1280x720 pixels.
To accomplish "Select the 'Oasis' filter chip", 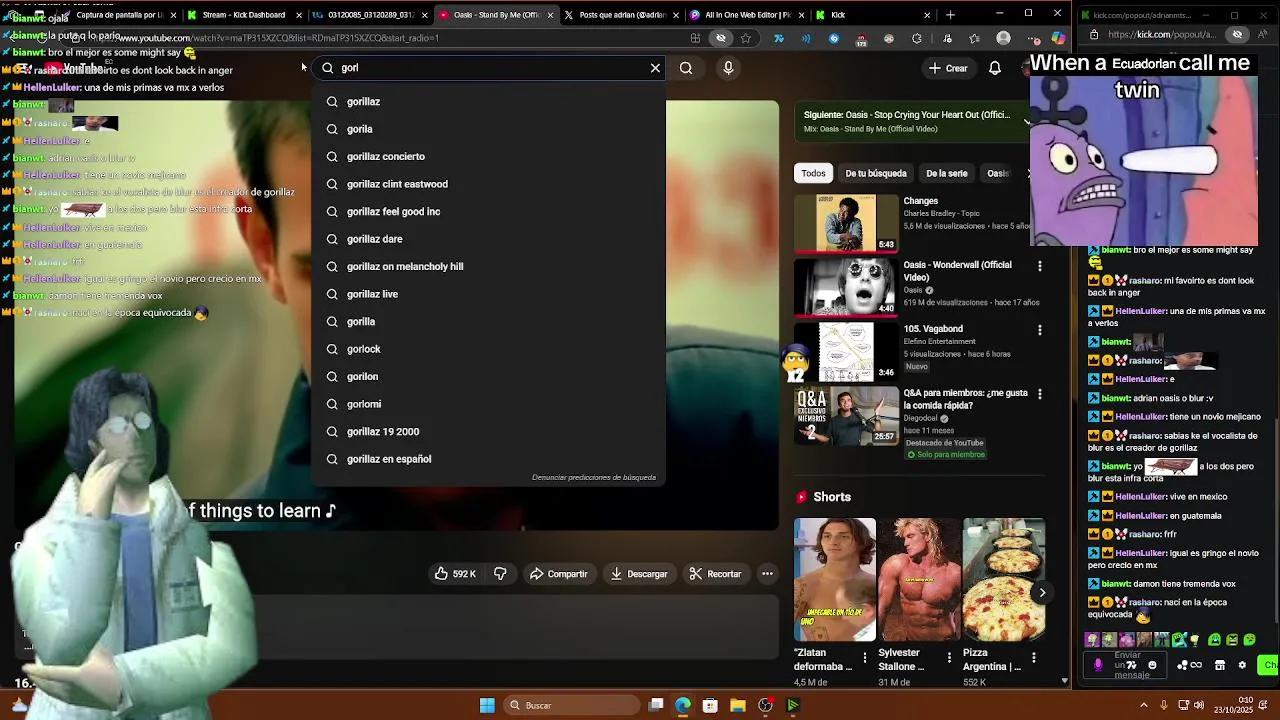I will 998,173.
